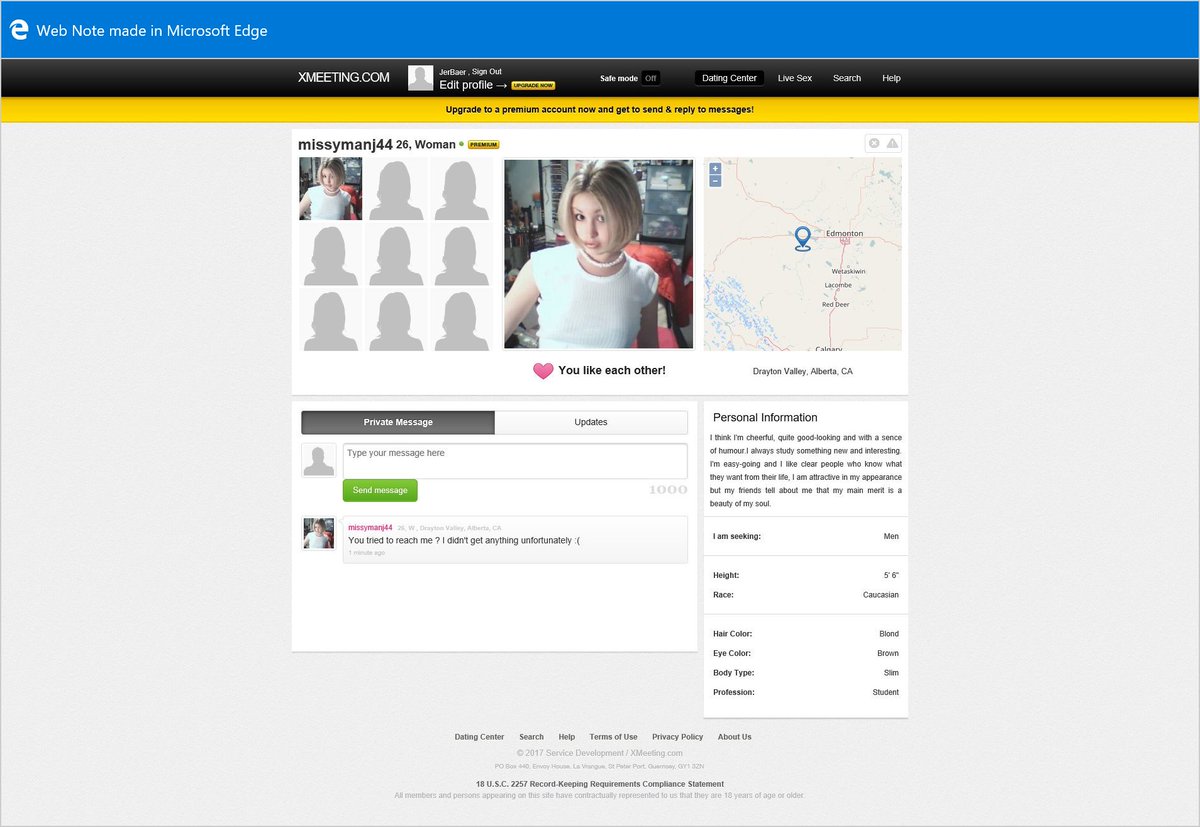Screen dimensions: 1200x827
Task: Click the pink heart like icon
Action: [x=543, y=371]
